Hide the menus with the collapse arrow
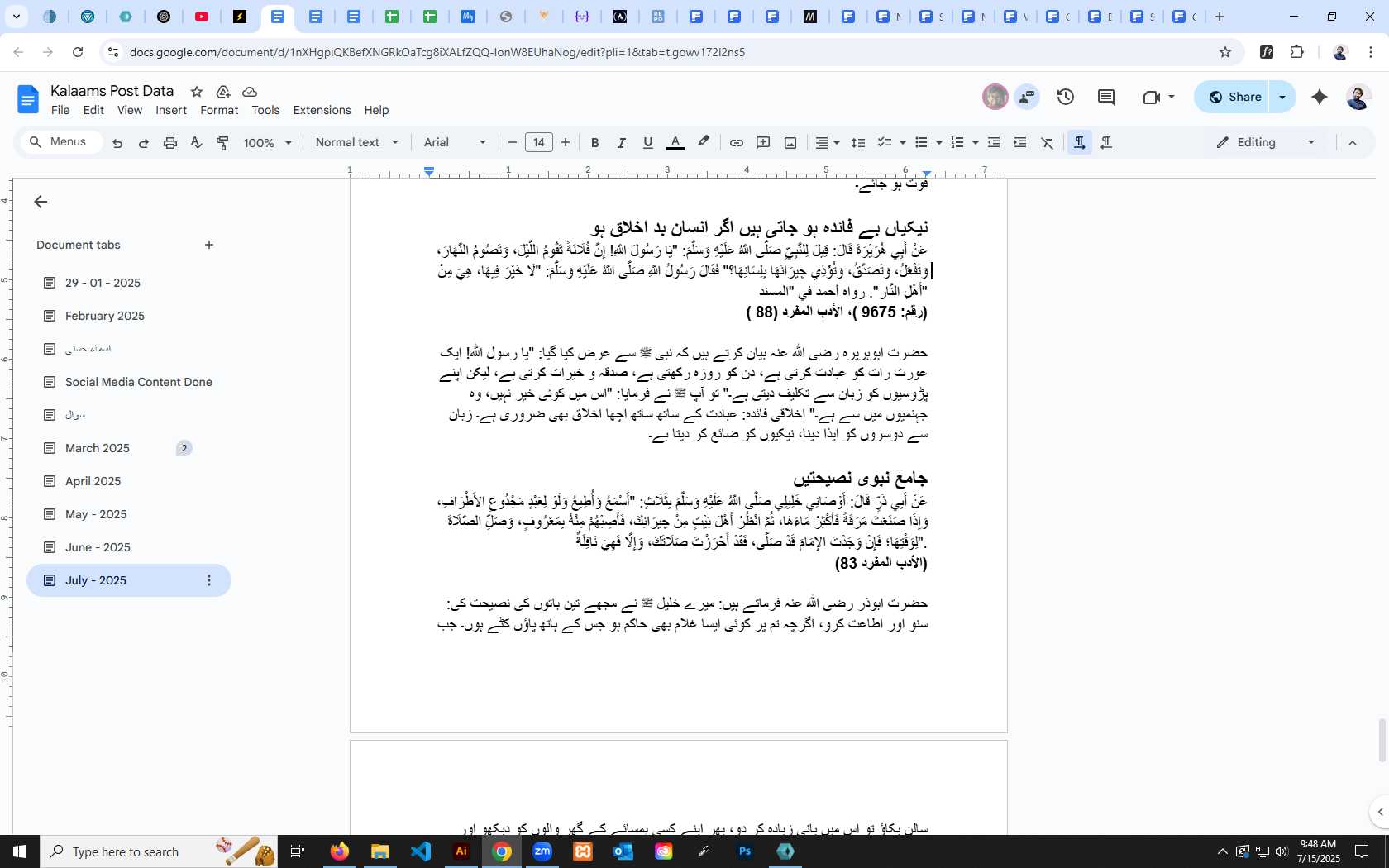Image resolution: width=1389 pixels, height=868 pixels. coord(1353,143)
